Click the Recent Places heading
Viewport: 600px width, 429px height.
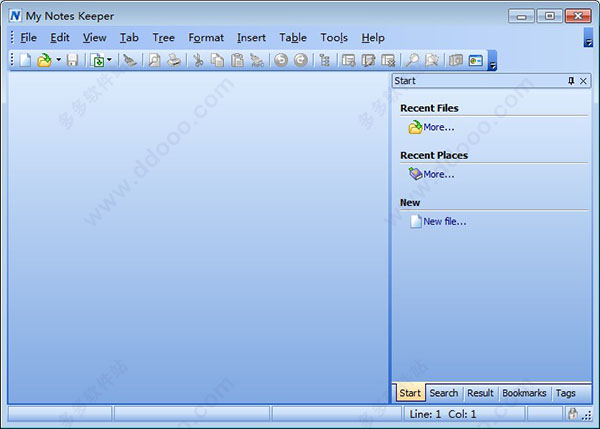434,155
